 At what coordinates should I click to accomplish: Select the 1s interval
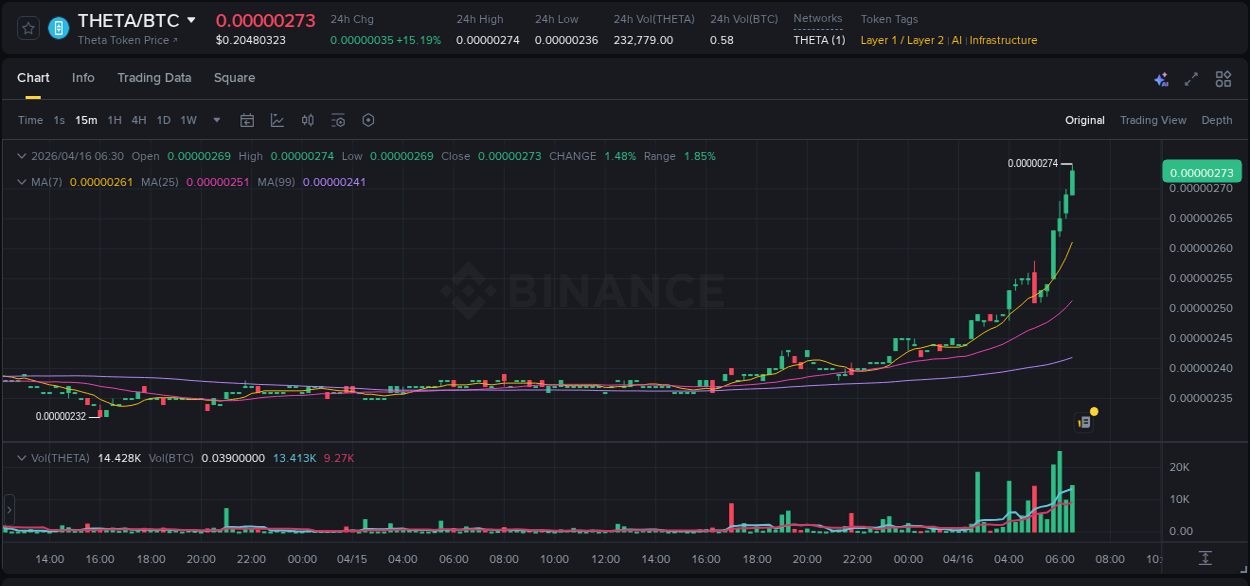59,120
